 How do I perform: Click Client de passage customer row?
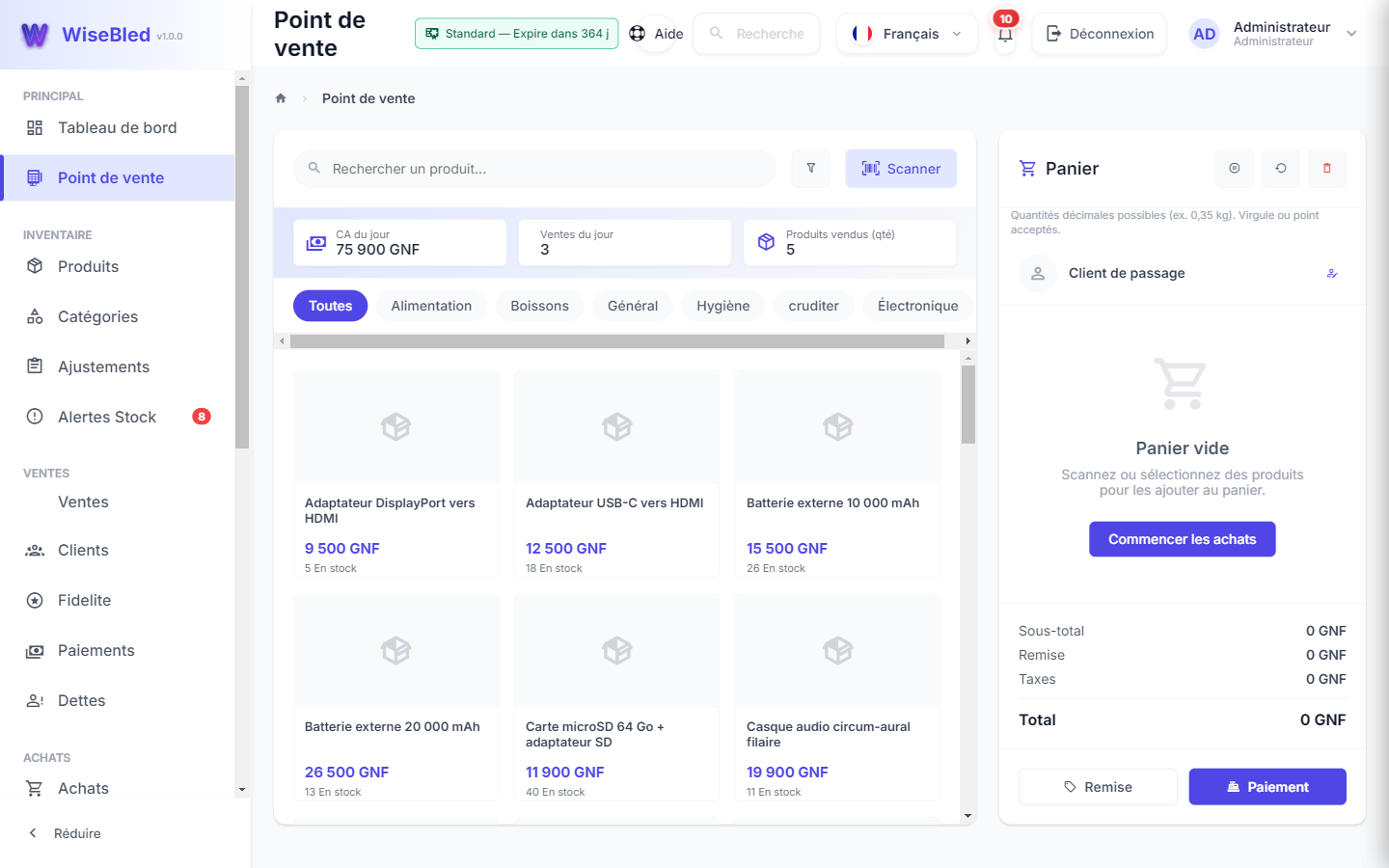(1183, 273)
